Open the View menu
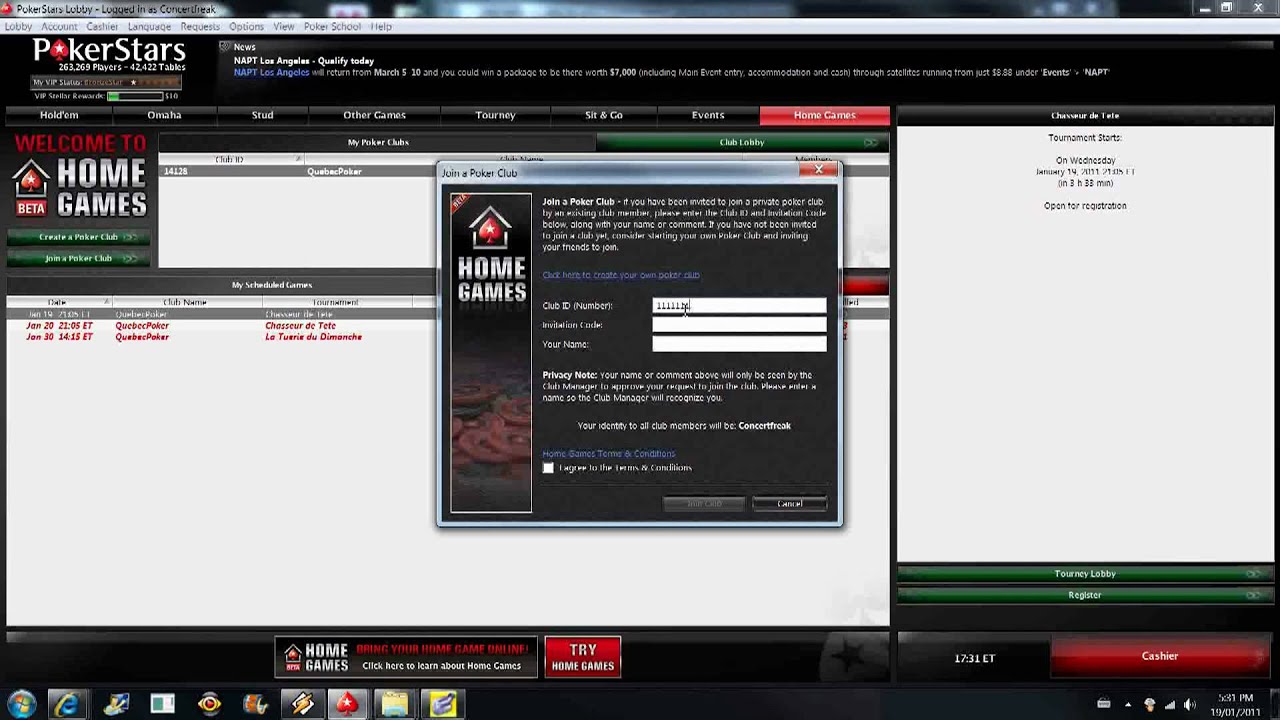The height and width of the screenshot is (720, 1280). (x=284, y=26)
